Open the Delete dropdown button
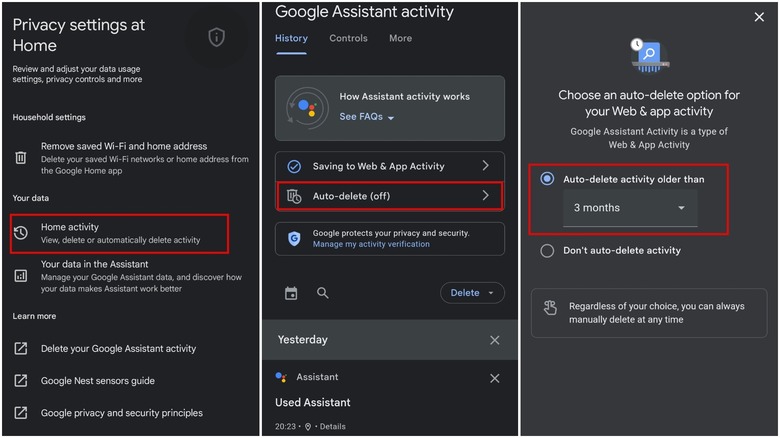780x438 pixels. click(x=472, y=293)
